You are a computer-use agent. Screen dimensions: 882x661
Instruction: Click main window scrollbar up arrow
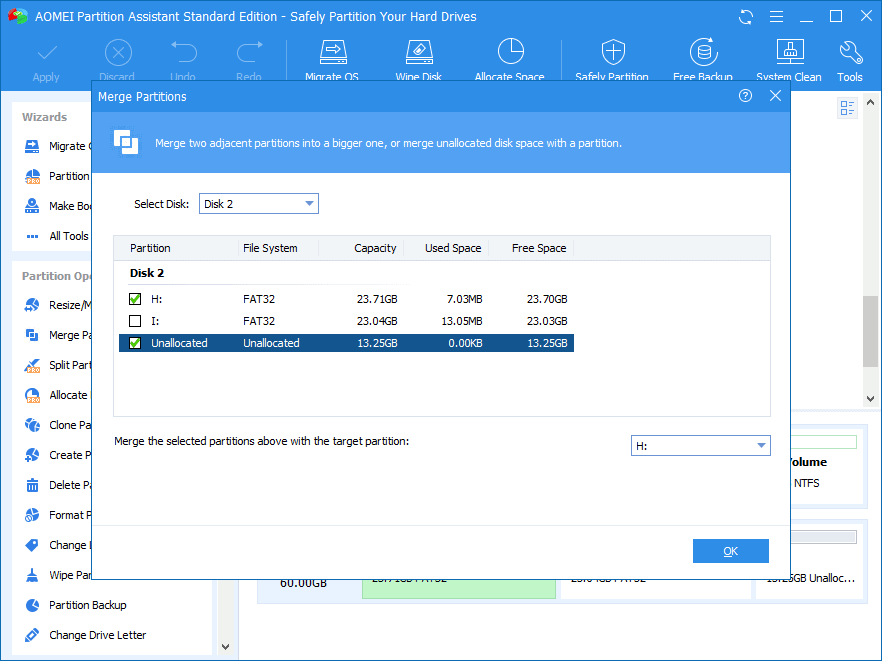pyautogui.click(x=870, y=102)
